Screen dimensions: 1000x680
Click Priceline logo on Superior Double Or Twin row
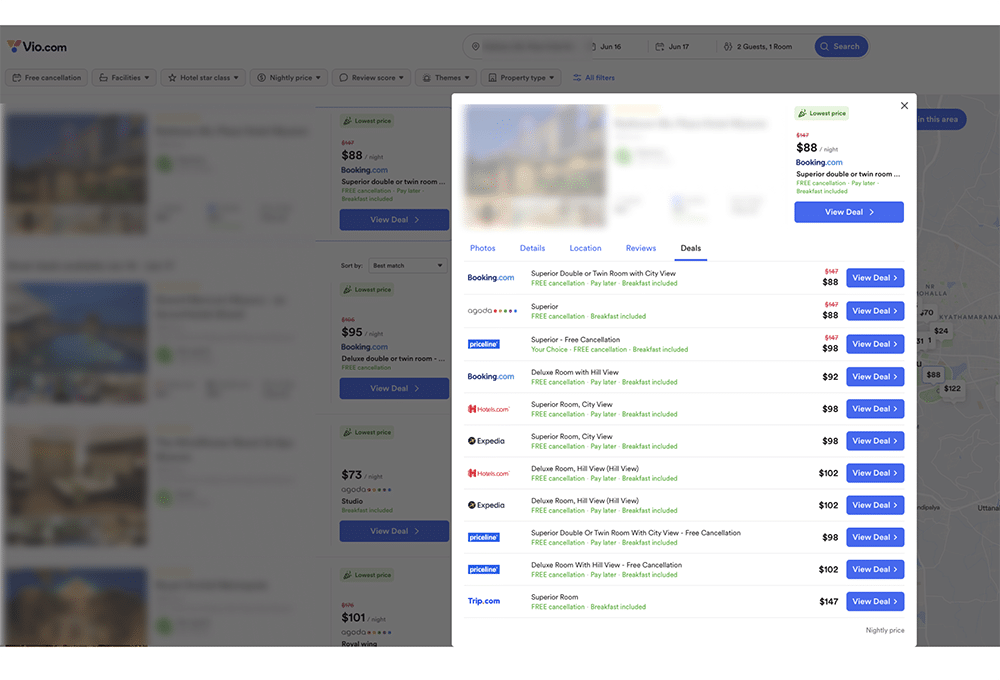(x=483, y=537)
